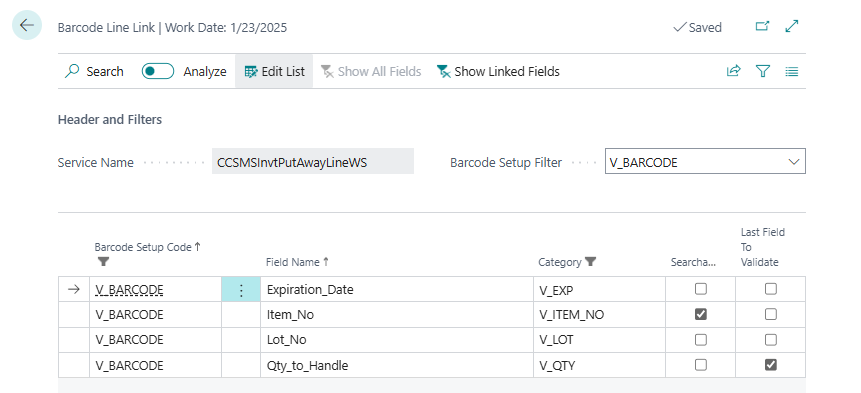
Task: Select V_BARCODE cell in Lot_No row
Action: coord(155,340)
